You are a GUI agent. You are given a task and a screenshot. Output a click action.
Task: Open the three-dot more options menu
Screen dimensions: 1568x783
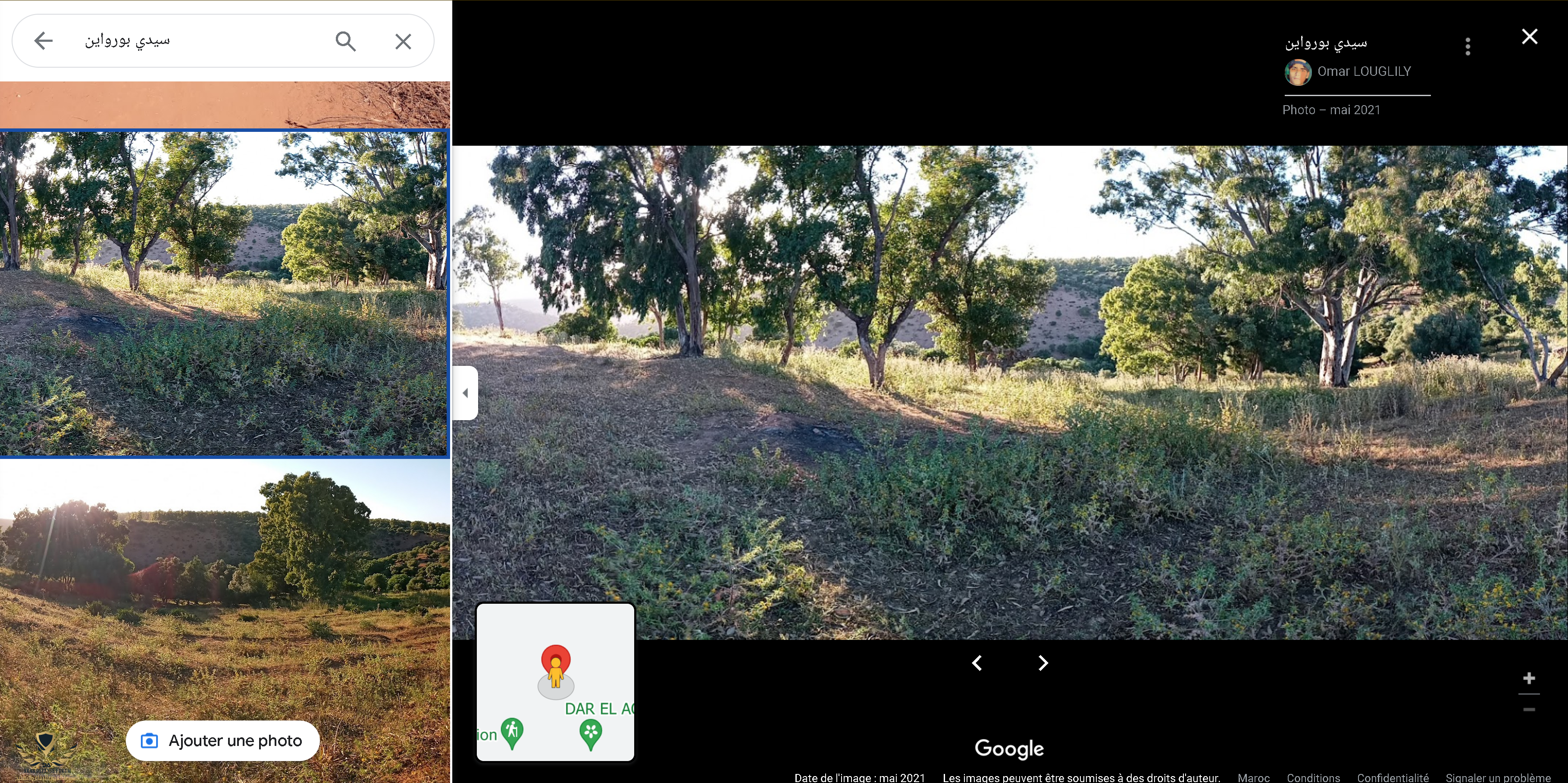click(1468, 46)
